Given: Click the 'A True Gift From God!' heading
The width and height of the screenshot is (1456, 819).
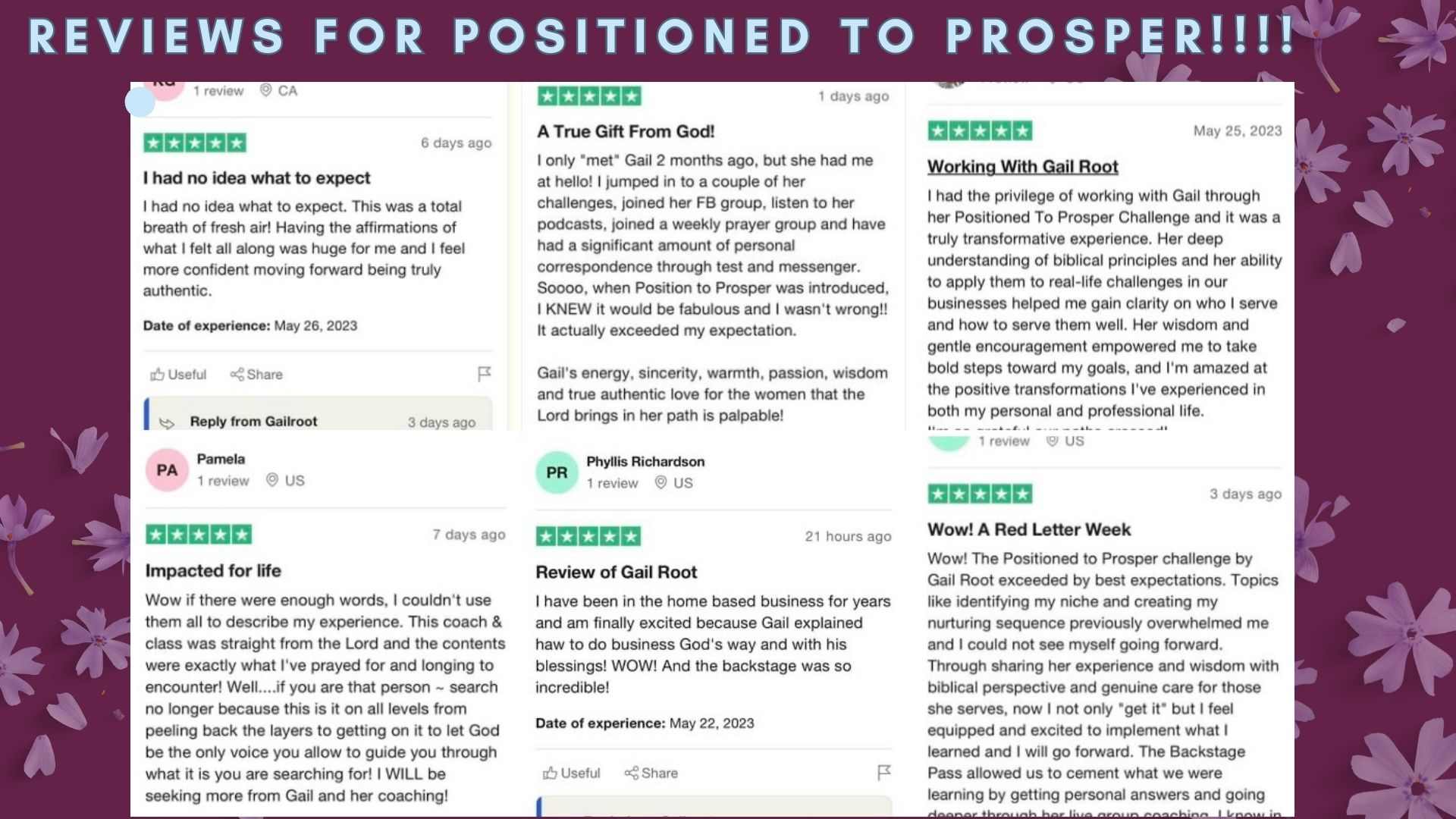Looking at the screenshot, I should point(626,131).
